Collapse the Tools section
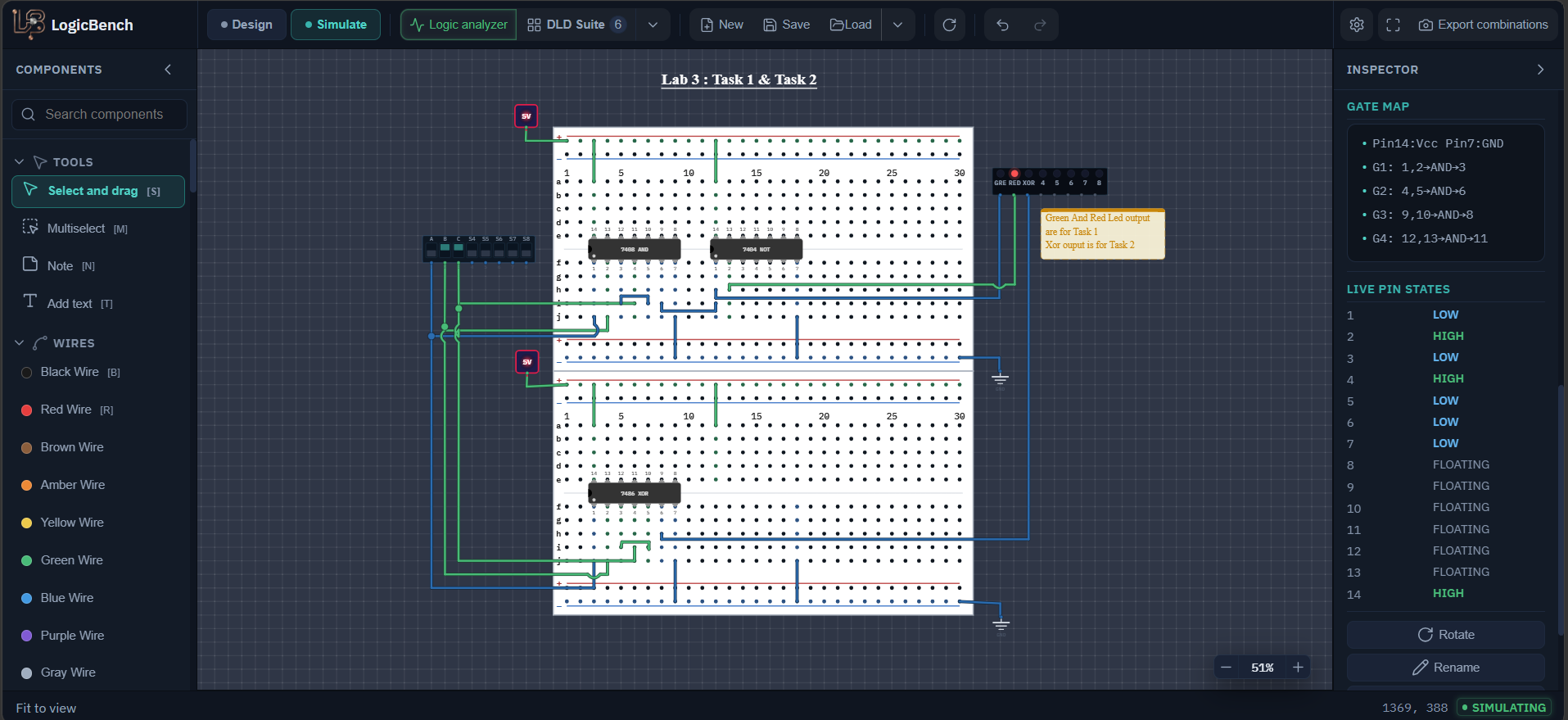 (20, 162)
